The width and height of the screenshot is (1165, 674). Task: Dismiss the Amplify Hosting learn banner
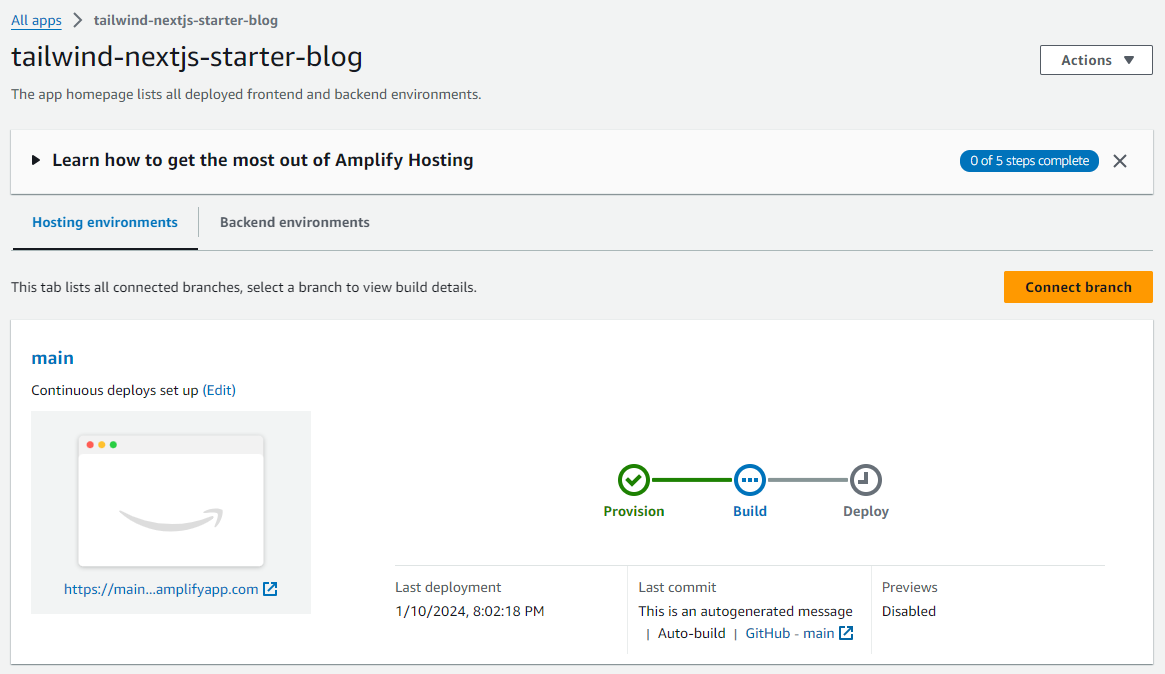click(x=1120, y=161)
